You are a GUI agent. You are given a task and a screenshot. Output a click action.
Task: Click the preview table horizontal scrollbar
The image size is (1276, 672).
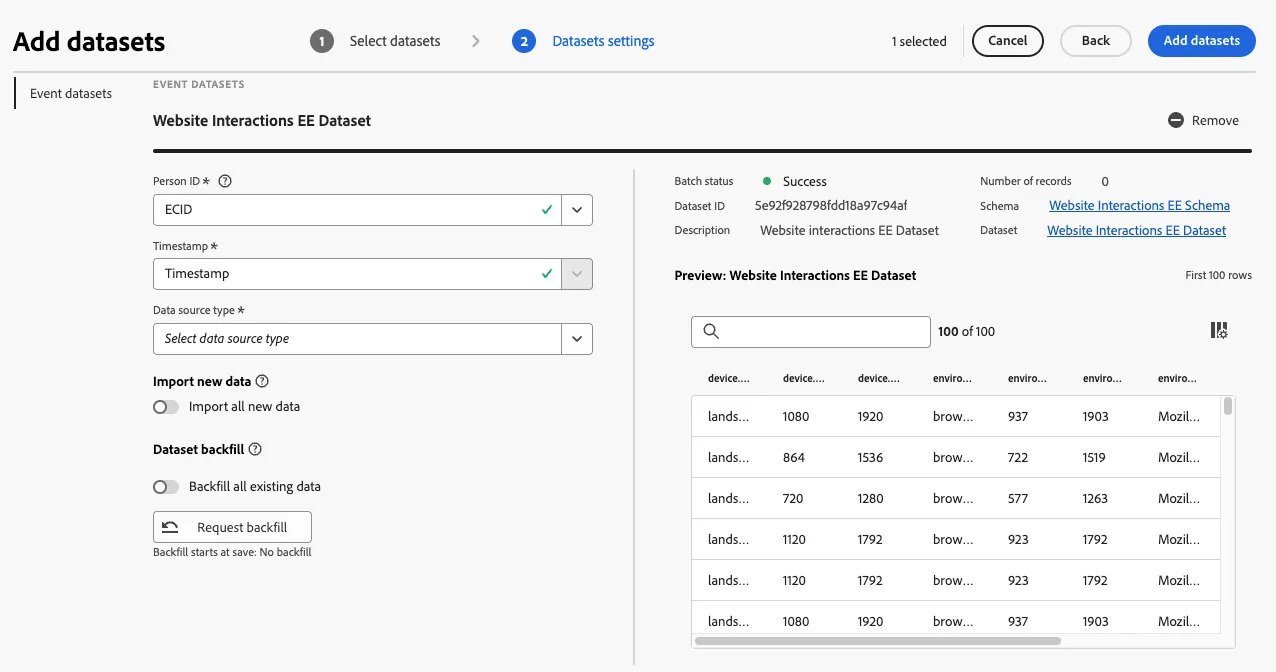877,641
